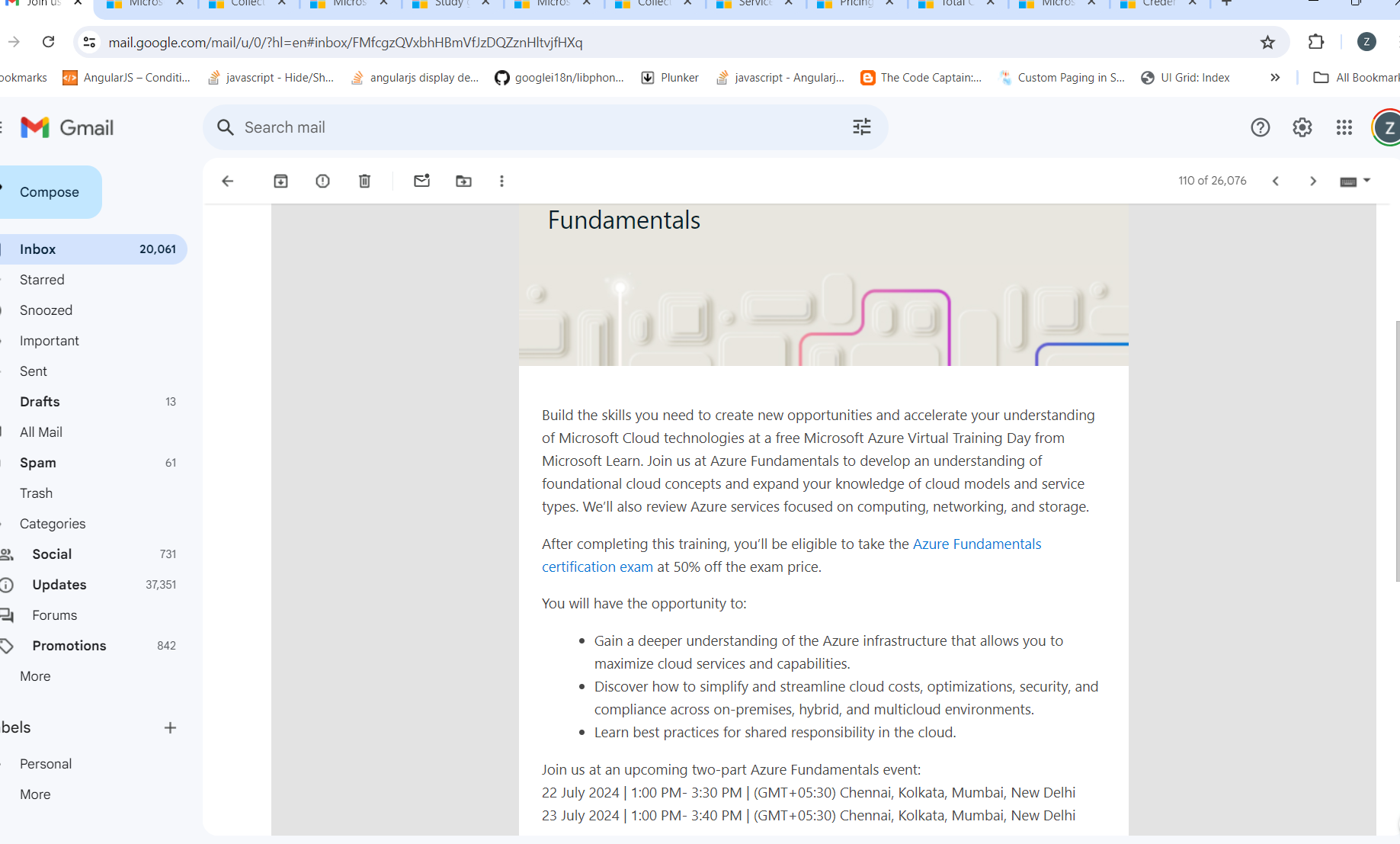Open Gmail Settings gear
Image resolution: width=1400 pixels, height=844 pixels.
click(1302, 127)
